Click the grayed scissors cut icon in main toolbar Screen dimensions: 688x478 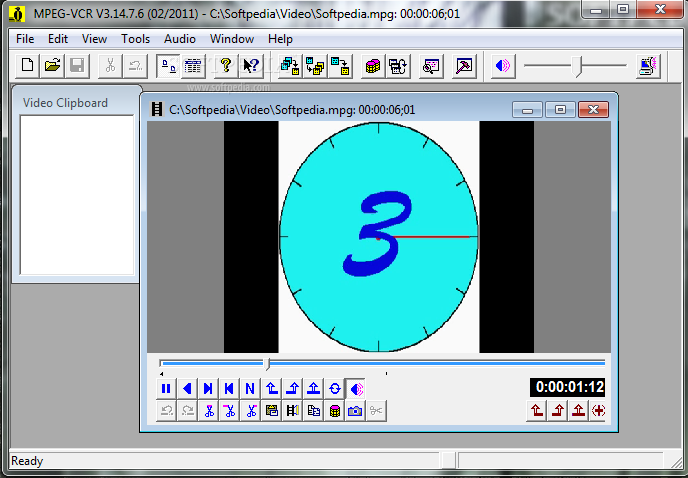110,66
